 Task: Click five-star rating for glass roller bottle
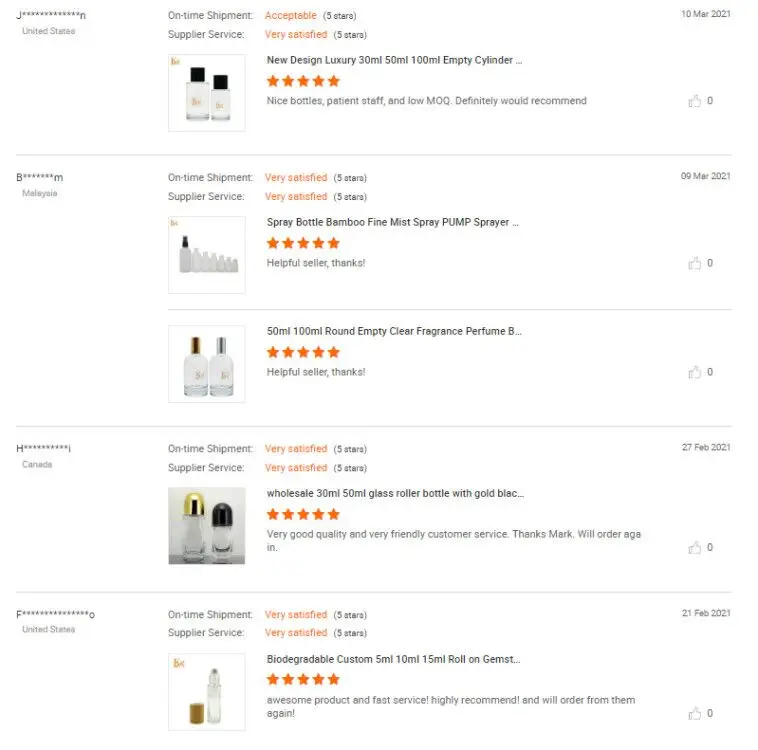click(303, 514)
